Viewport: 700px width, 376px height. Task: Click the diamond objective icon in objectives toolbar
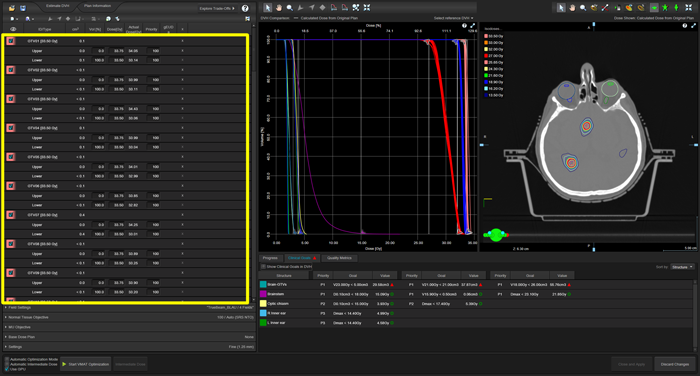click(x=68, y=19)
